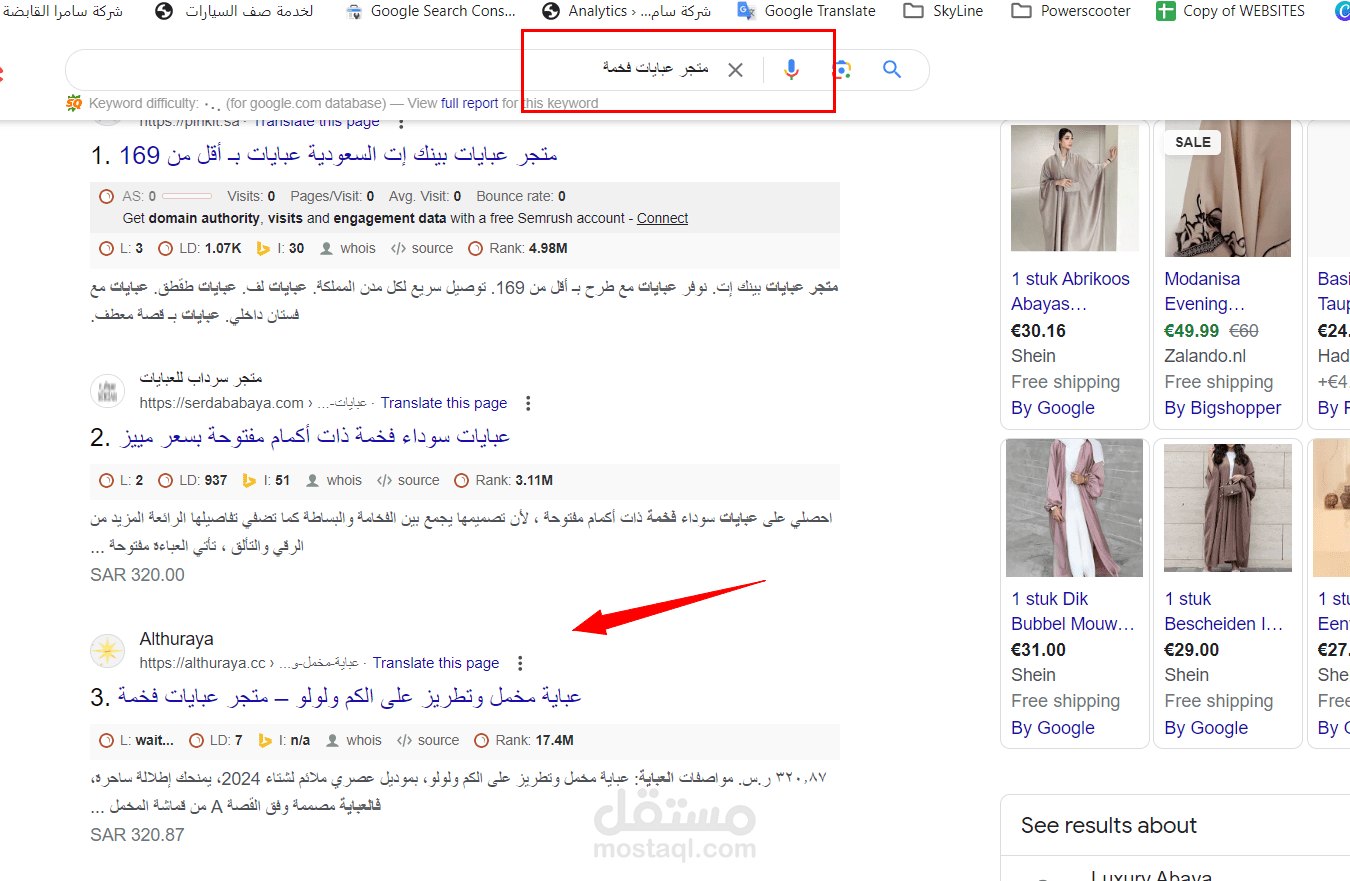1350x881 pixels.
Task: Click the See results about heading
Action: 1109,826
